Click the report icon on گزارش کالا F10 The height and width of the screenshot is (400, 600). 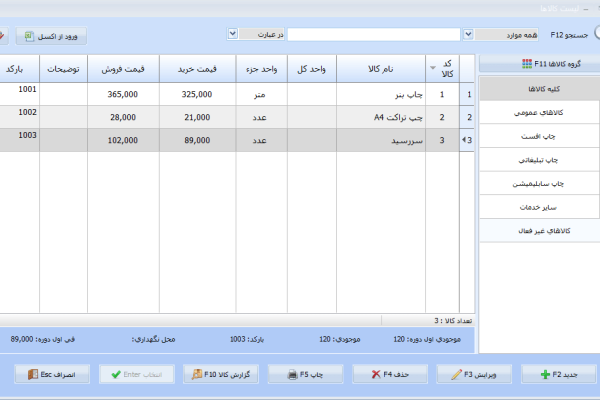[197, 374]
